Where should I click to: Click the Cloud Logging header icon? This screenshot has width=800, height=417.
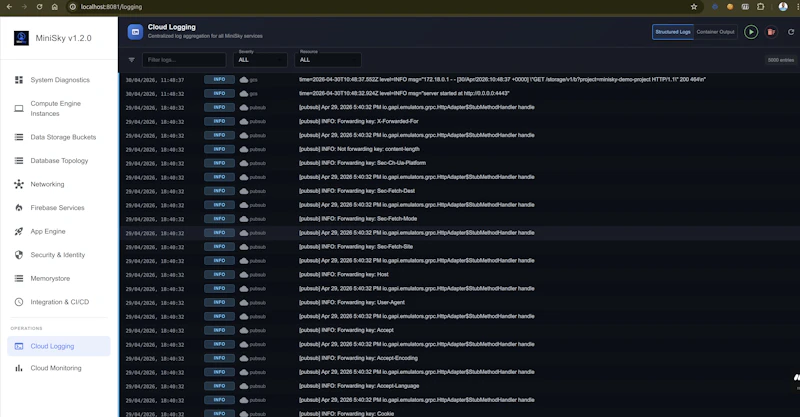pyautogui.click(x=135, y=32)
